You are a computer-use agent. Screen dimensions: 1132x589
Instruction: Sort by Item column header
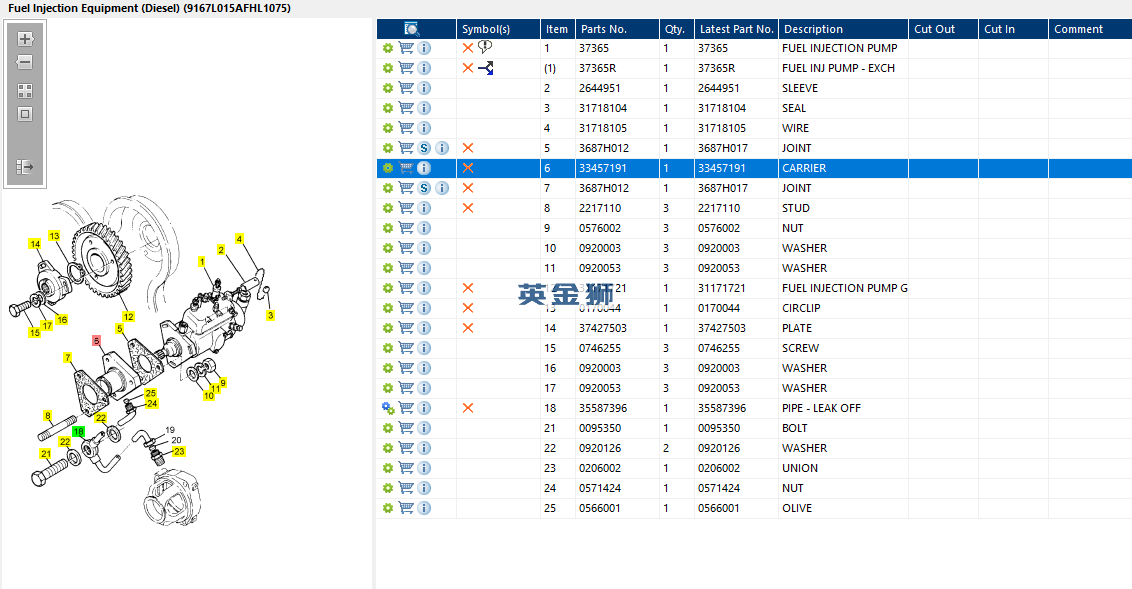(557, 29)
